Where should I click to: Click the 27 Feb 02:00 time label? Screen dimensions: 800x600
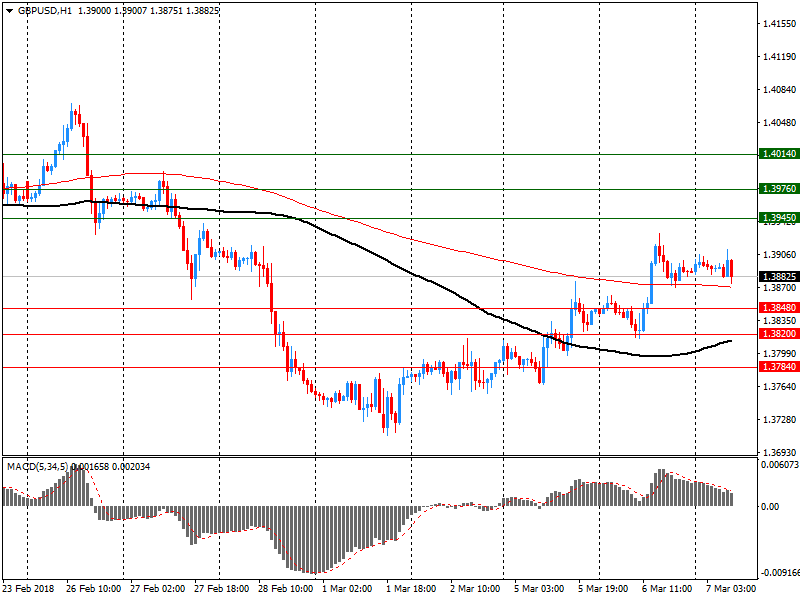[x=157, y=588]
